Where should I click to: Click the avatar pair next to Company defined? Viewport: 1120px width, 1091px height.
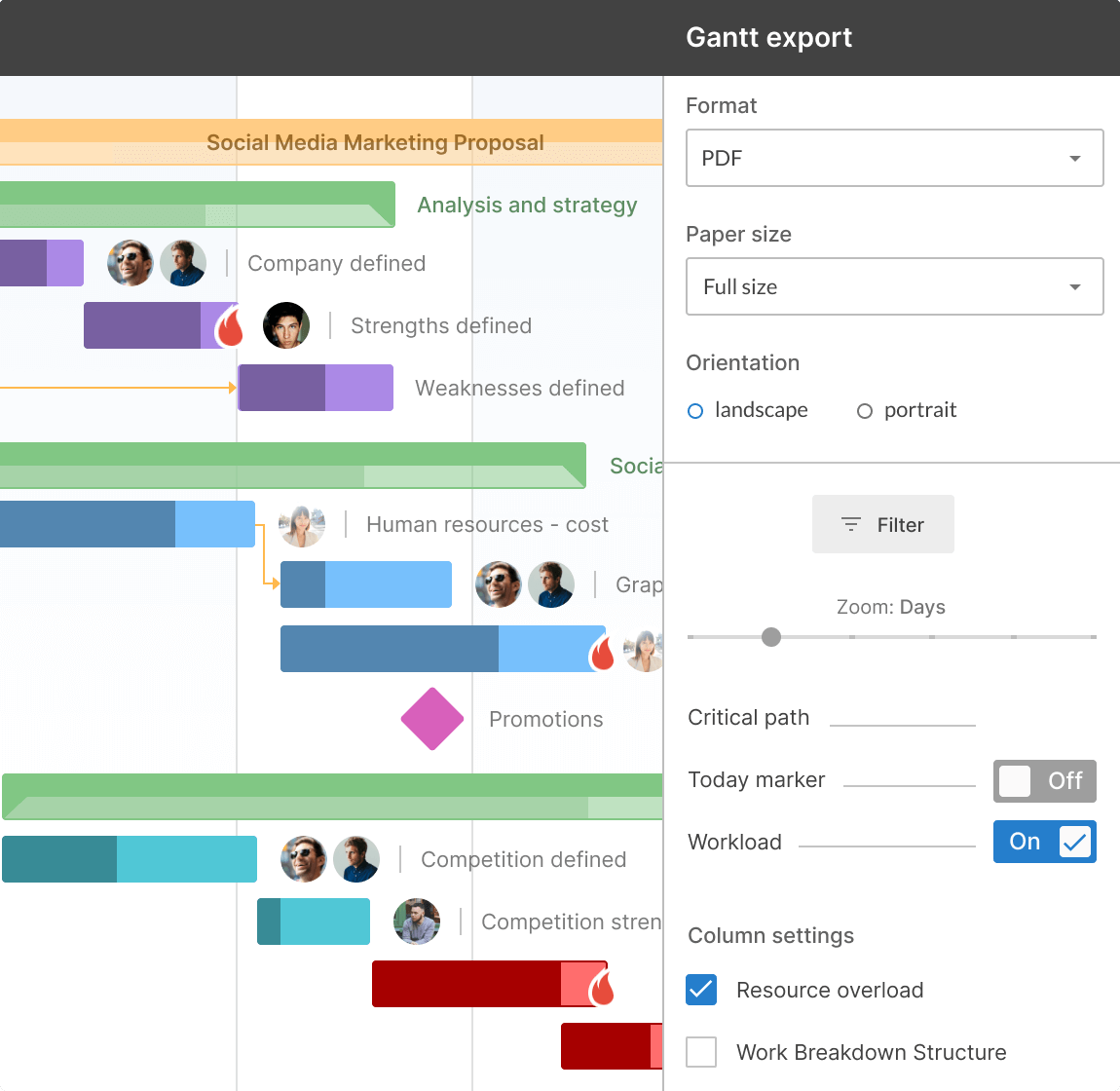click(x=156, y=263)
